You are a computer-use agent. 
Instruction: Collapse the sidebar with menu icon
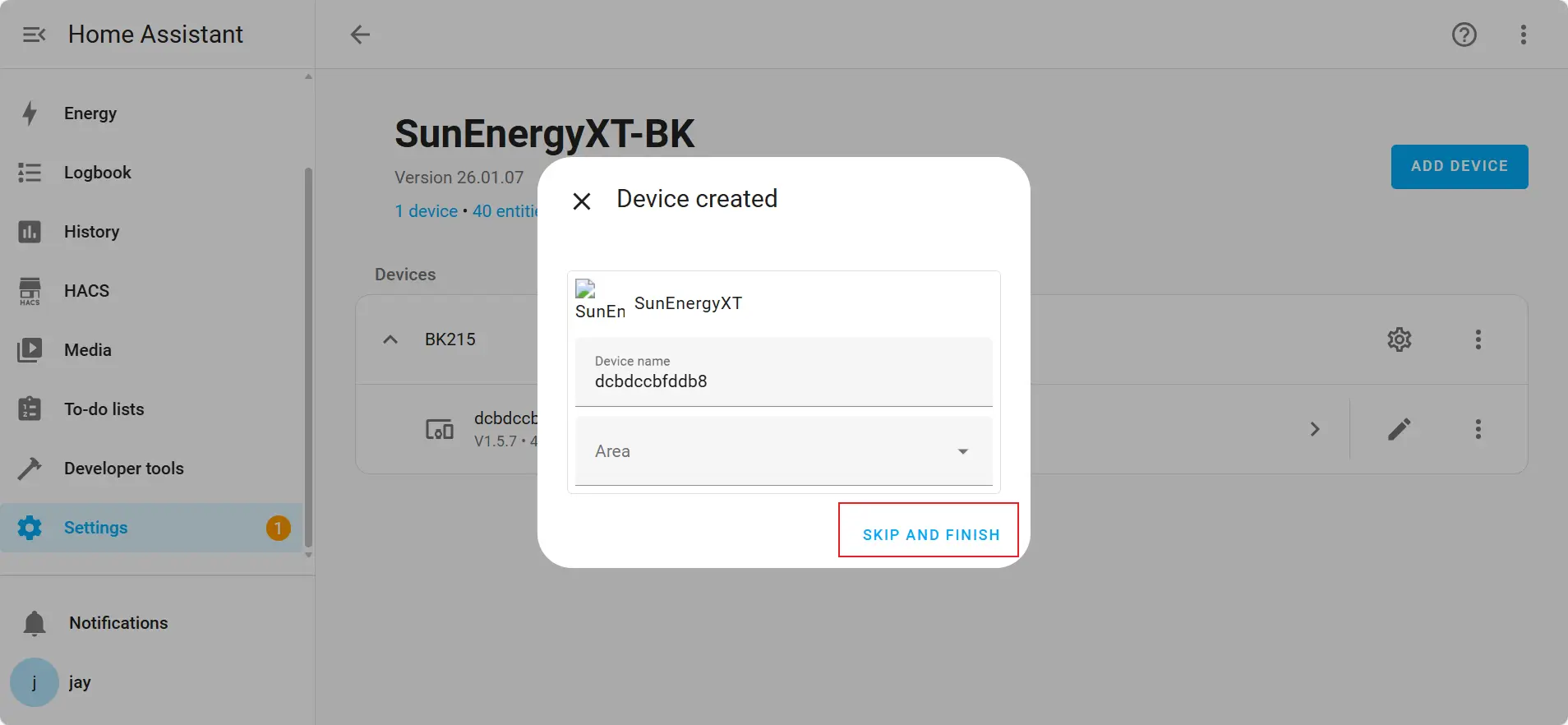click(34, 35)
